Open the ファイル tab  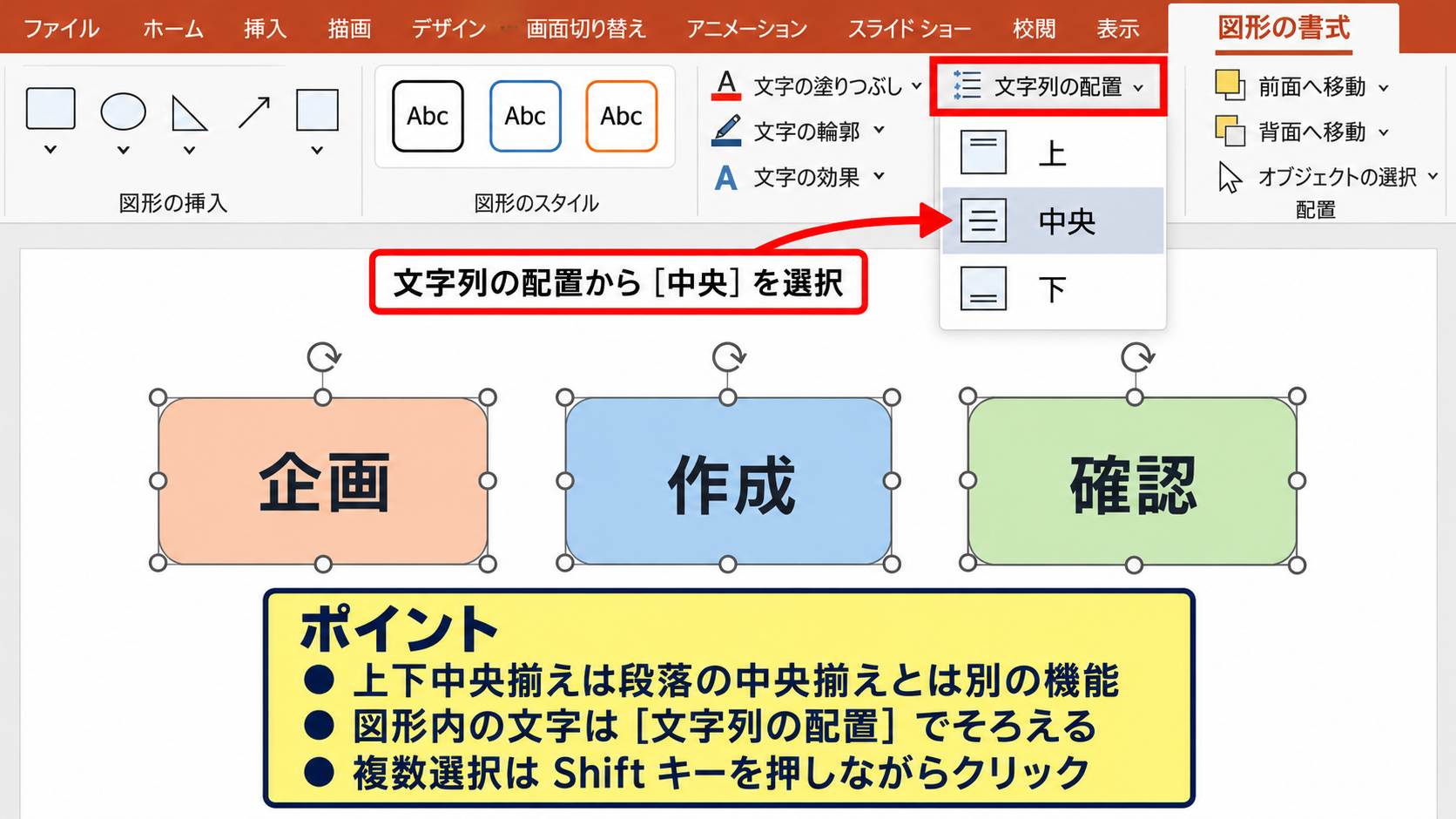61,29
